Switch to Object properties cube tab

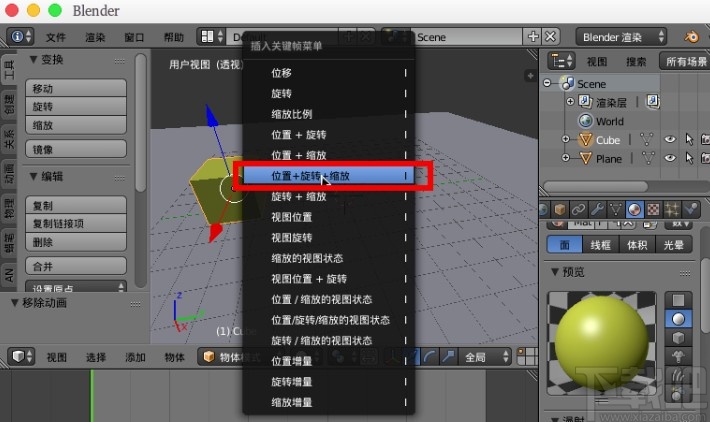[560, 209]
